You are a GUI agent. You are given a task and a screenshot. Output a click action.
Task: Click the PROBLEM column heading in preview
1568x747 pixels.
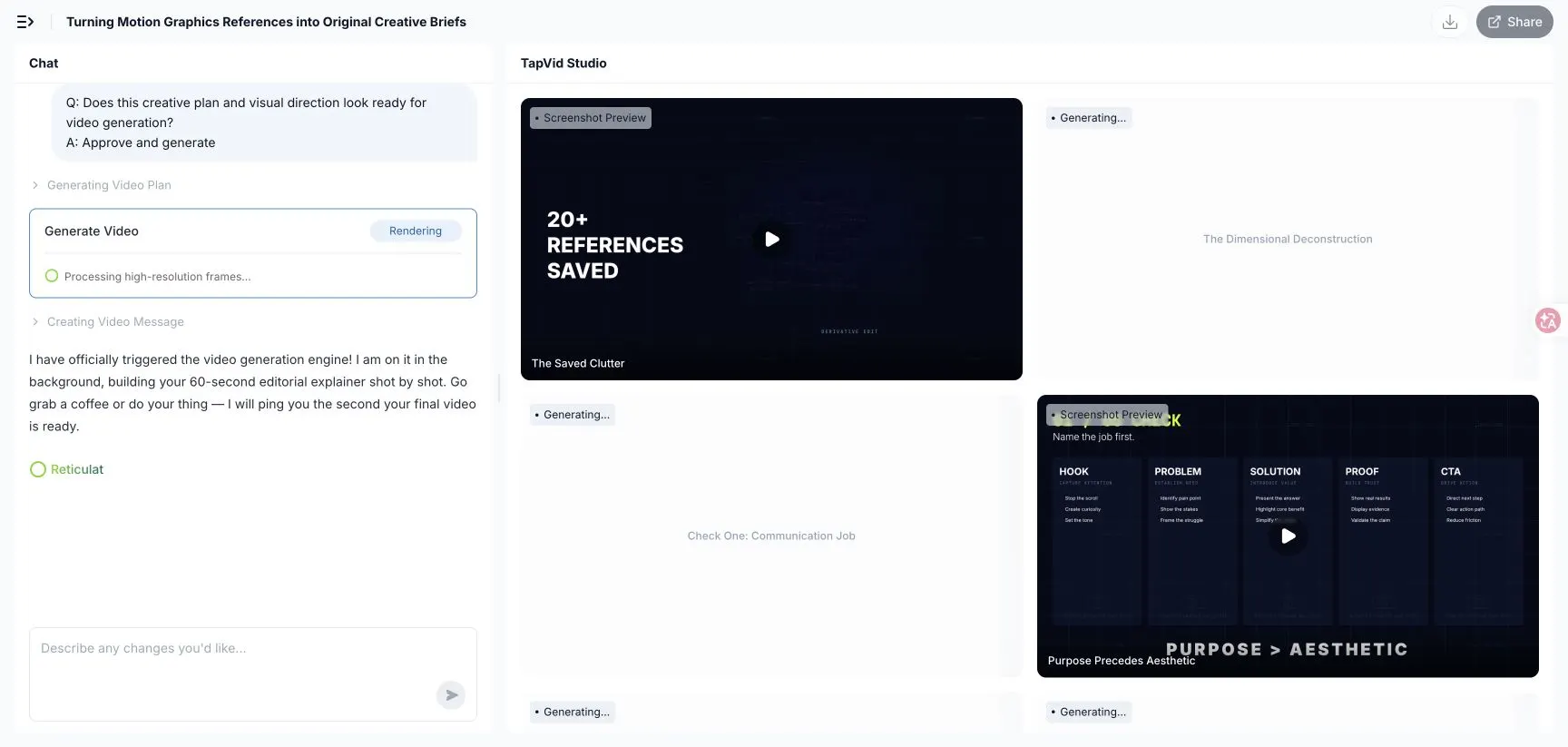(1178, 472)
